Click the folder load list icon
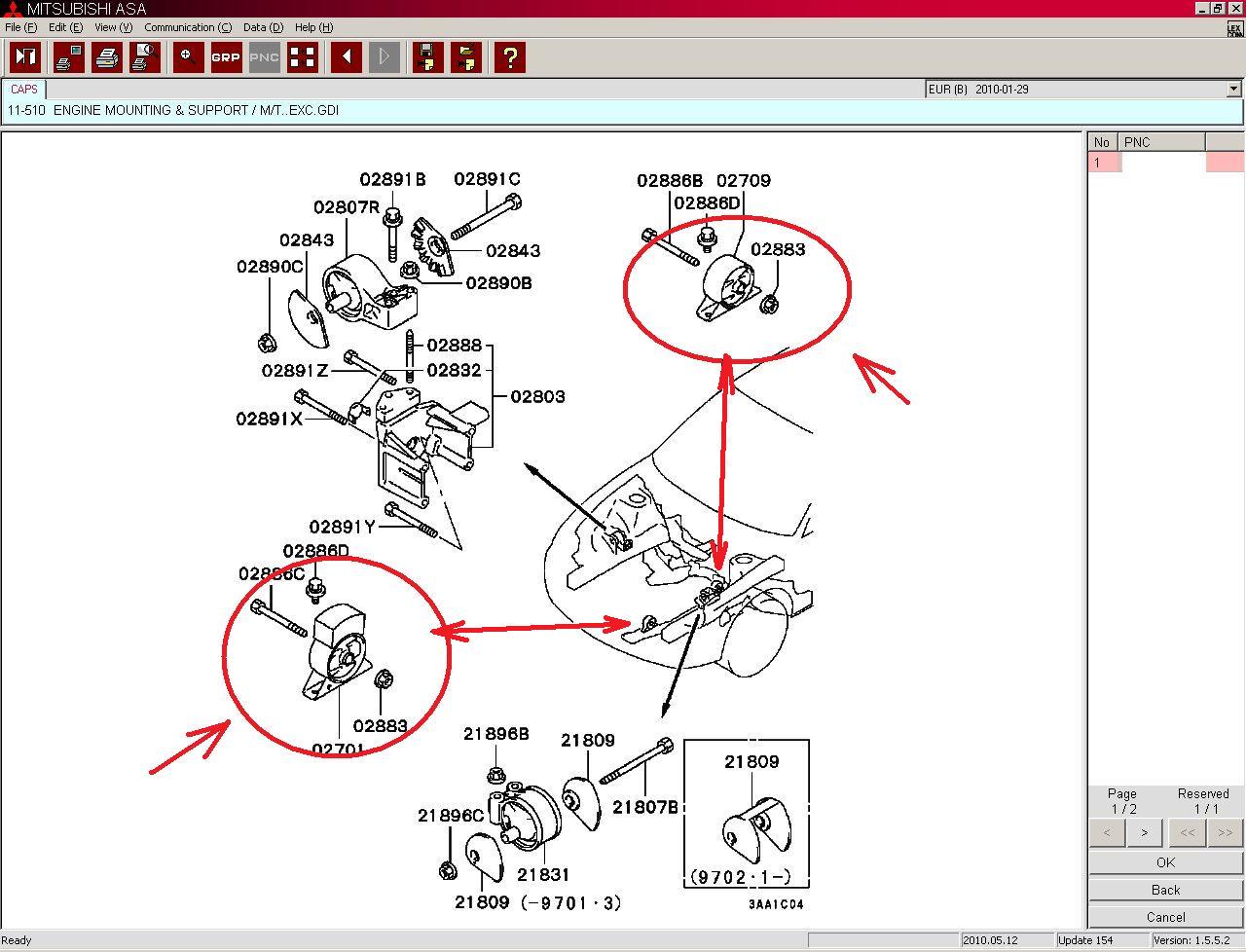The height and width of the screenshot is (952, 1246). pos(466,57)
